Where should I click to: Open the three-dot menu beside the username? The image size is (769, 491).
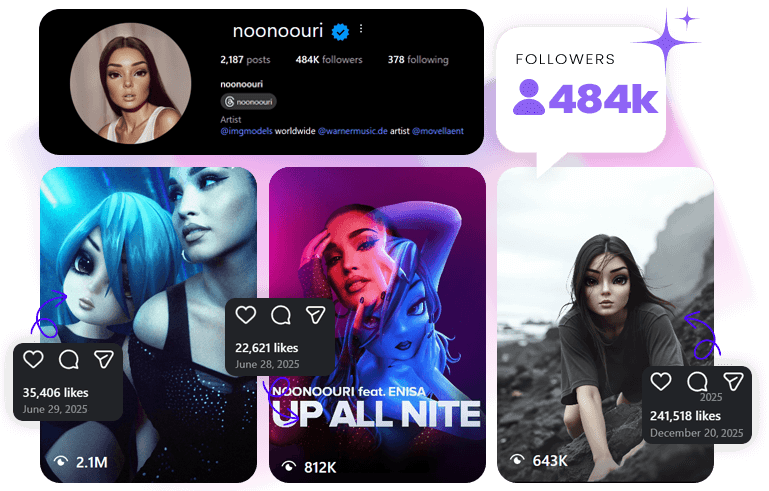click(361, 29)
